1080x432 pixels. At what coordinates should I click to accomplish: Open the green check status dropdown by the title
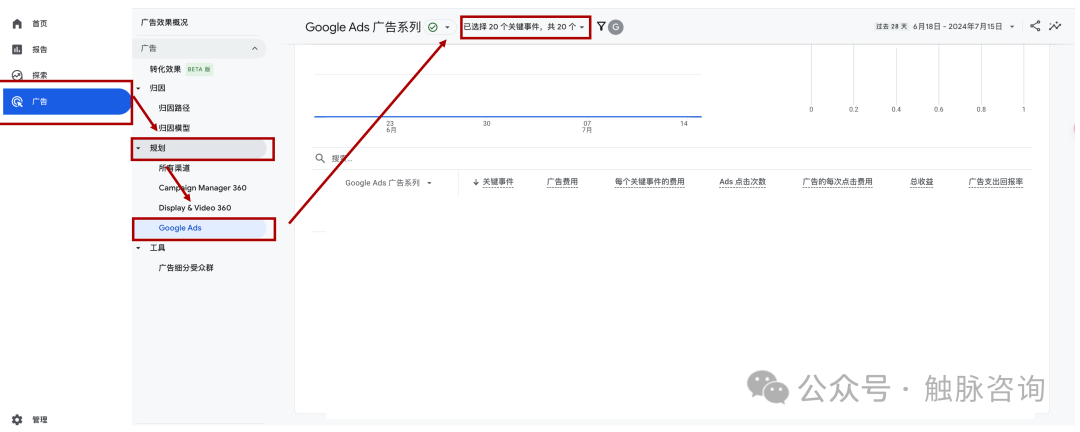tap(439, 27)
